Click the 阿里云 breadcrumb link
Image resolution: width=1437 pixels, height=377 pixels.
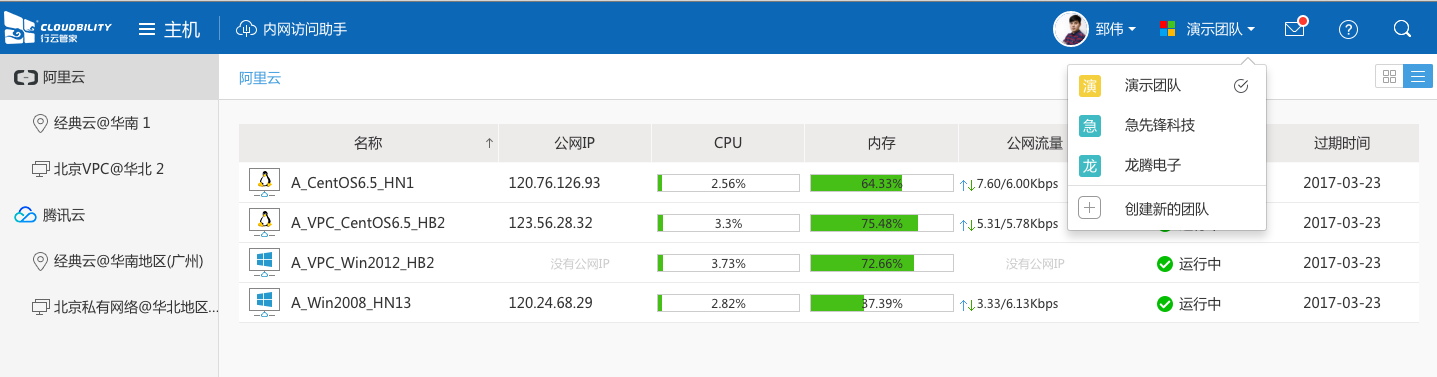[260, 78]
